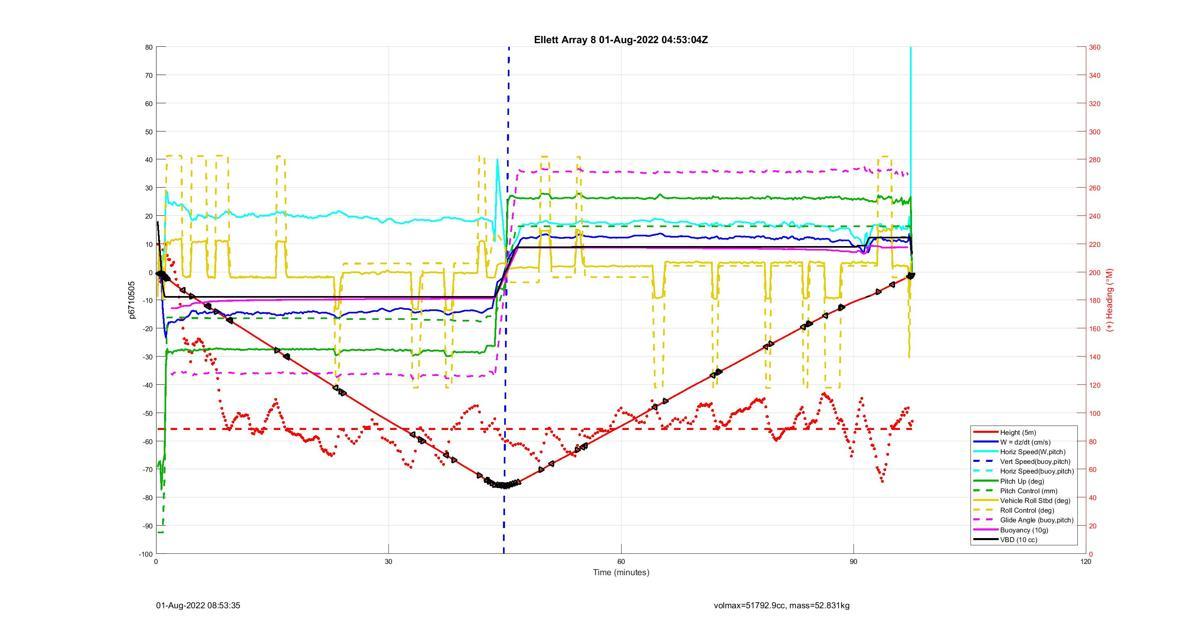Screen dimensions: 1200x622
Task: Click the black VBD line swatch in legend
Action: [985, 540]
